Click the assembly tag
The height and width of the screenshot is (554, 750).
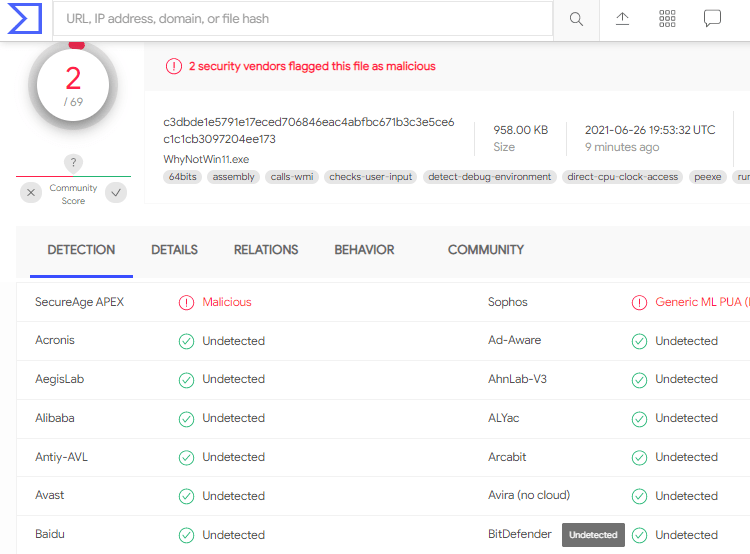[x=233, y=177]
